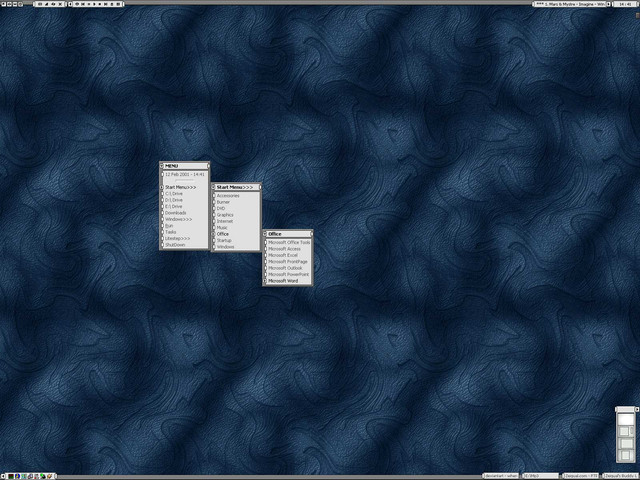The height and width of the screenshot is (480, 640).
Task: Open D:\ Drive from MENU
Action: pyautogui.click(x=184, y=200)
